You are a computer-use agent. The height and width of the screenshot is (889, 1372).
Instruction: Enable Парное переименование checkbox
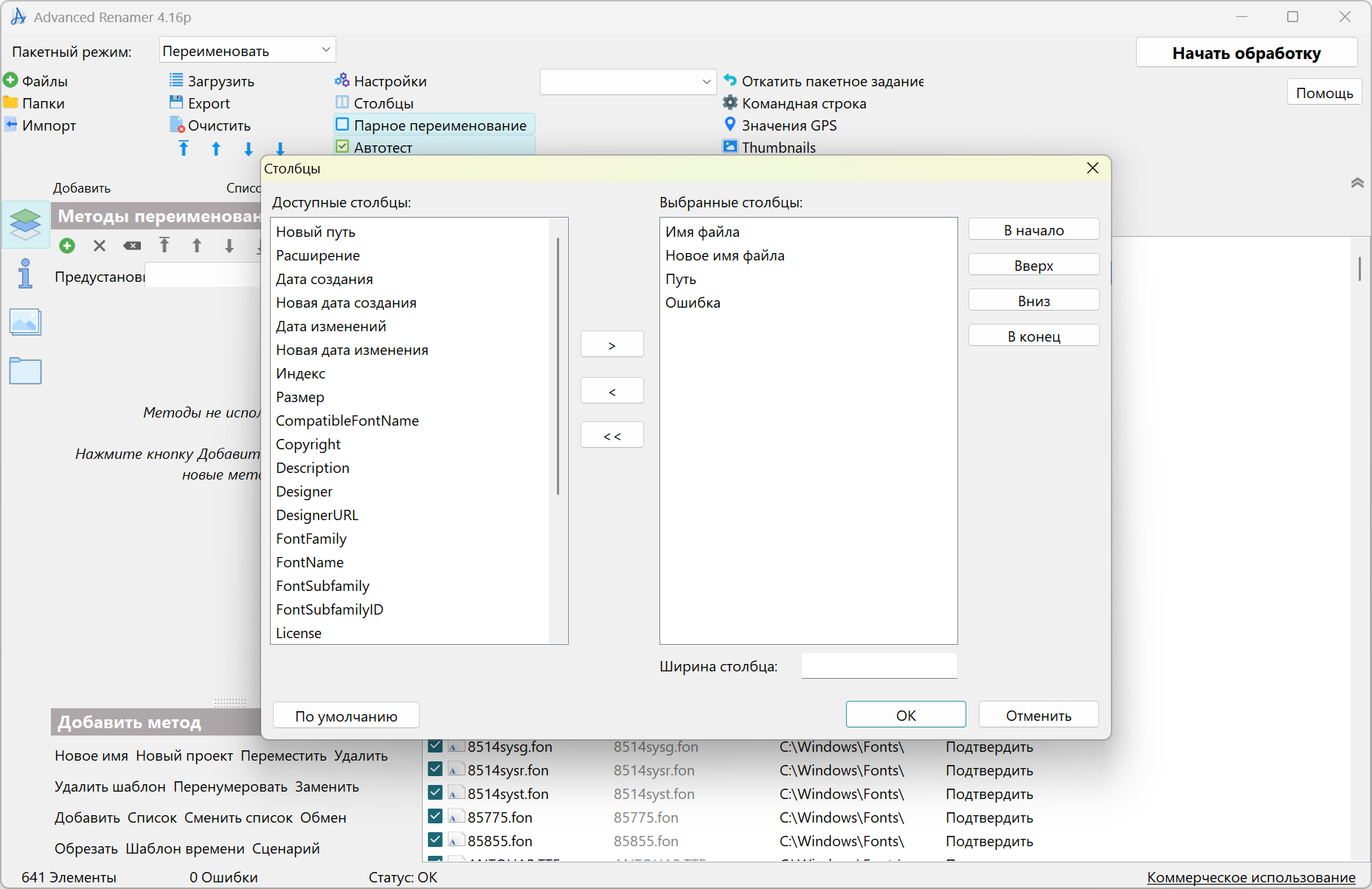coord(342,125)
